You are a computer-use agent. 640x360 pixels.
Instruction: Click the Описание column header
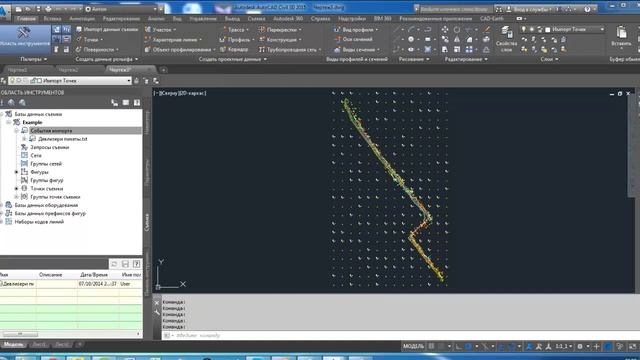[51, 275]
